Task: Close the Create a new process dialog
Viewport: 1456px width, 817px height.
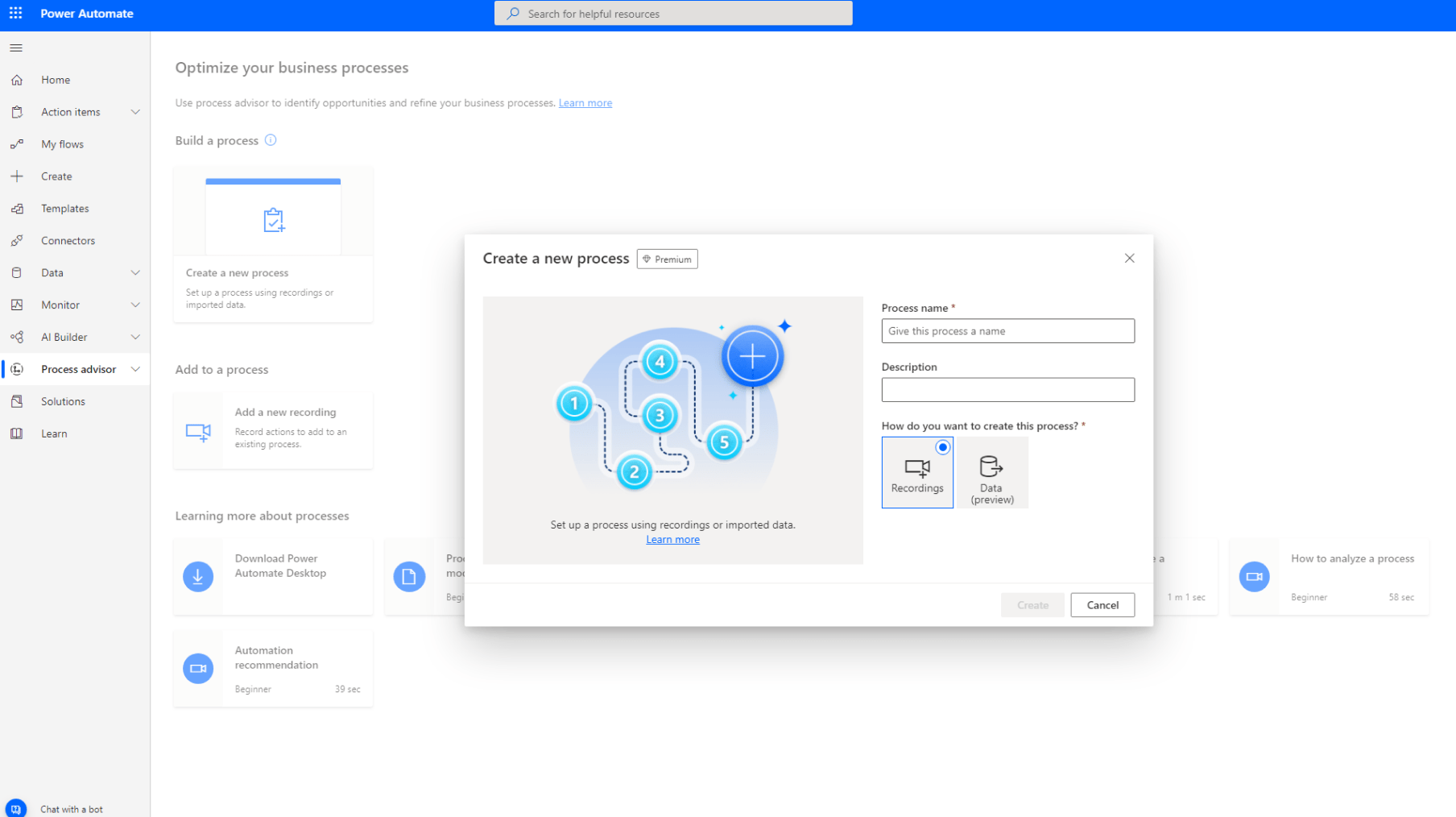Action: [x=1129, y=258]
